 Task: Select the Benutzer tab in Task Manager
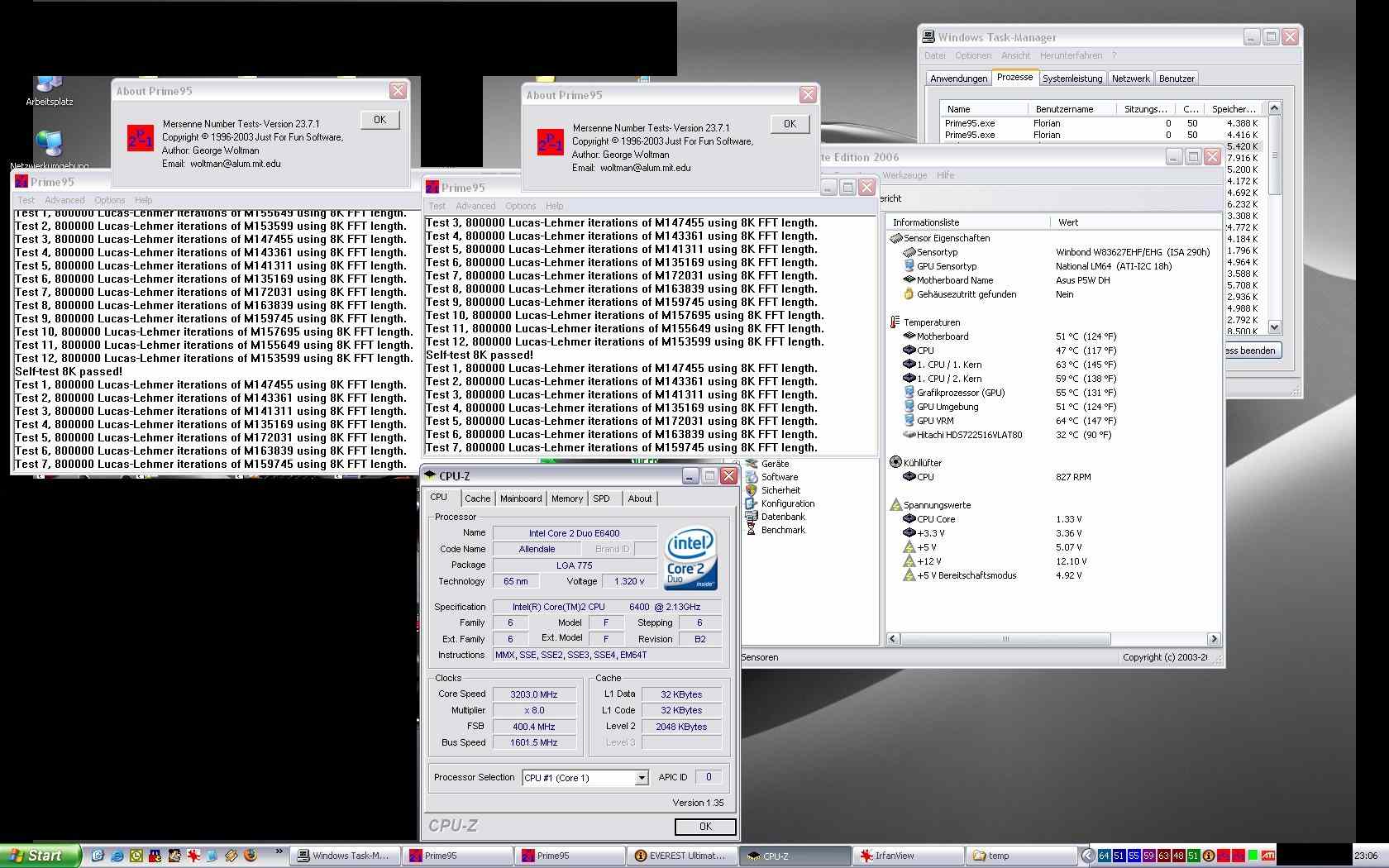[1177, 79]
